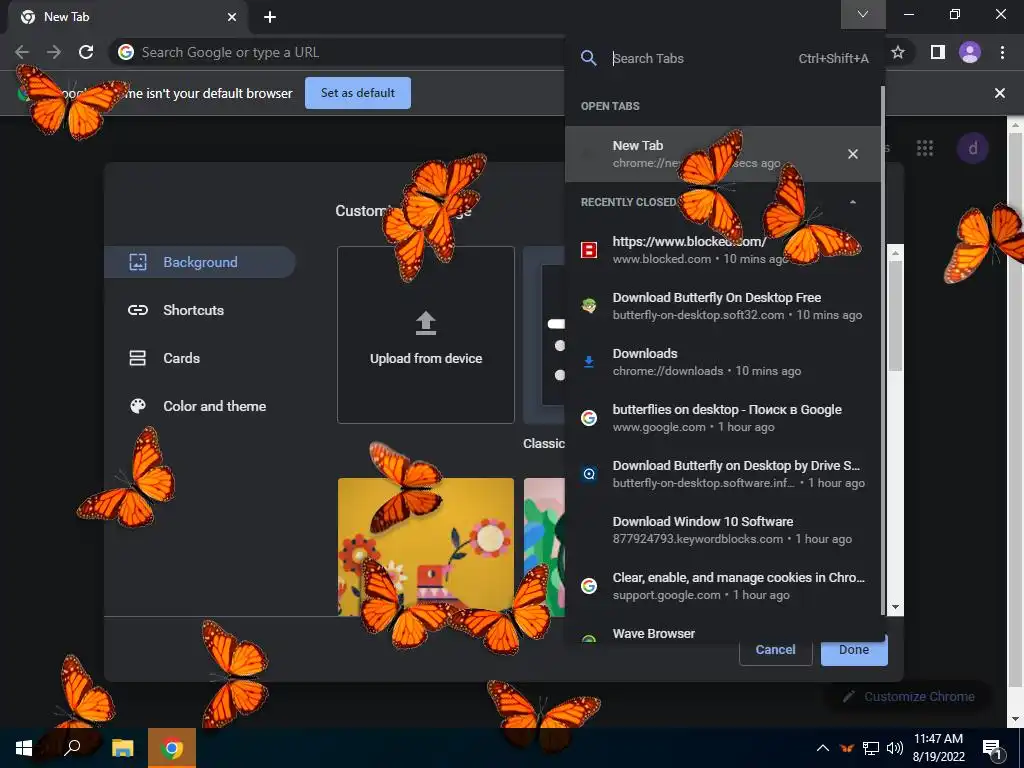1024x768 pixels.
Task: Choose Upload from device tile
Action: (x=426, y=335)
